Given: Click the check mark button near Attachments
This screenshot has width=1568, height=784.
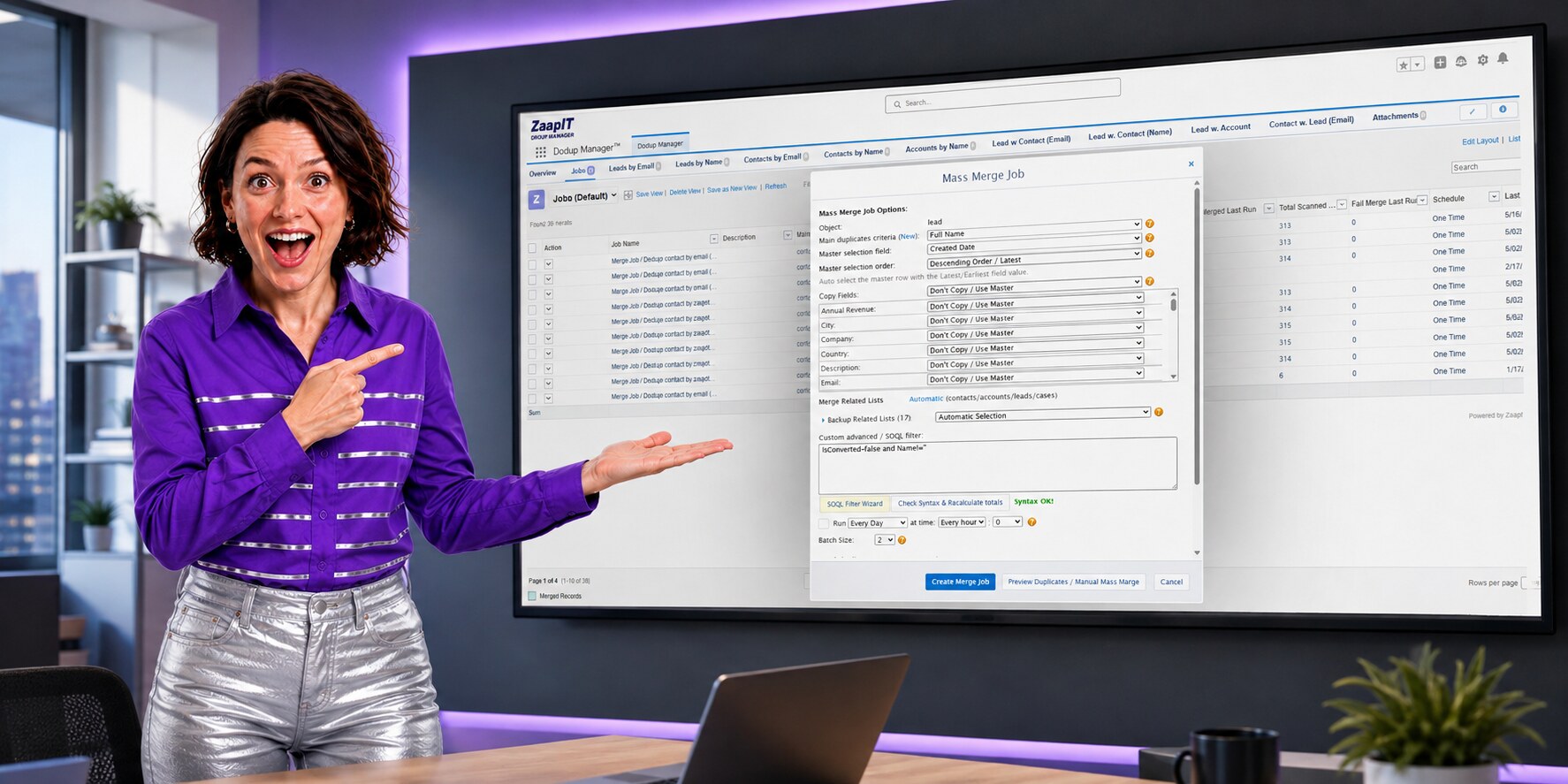Looking at the screenshot, I should click(x=1473, y=111).
